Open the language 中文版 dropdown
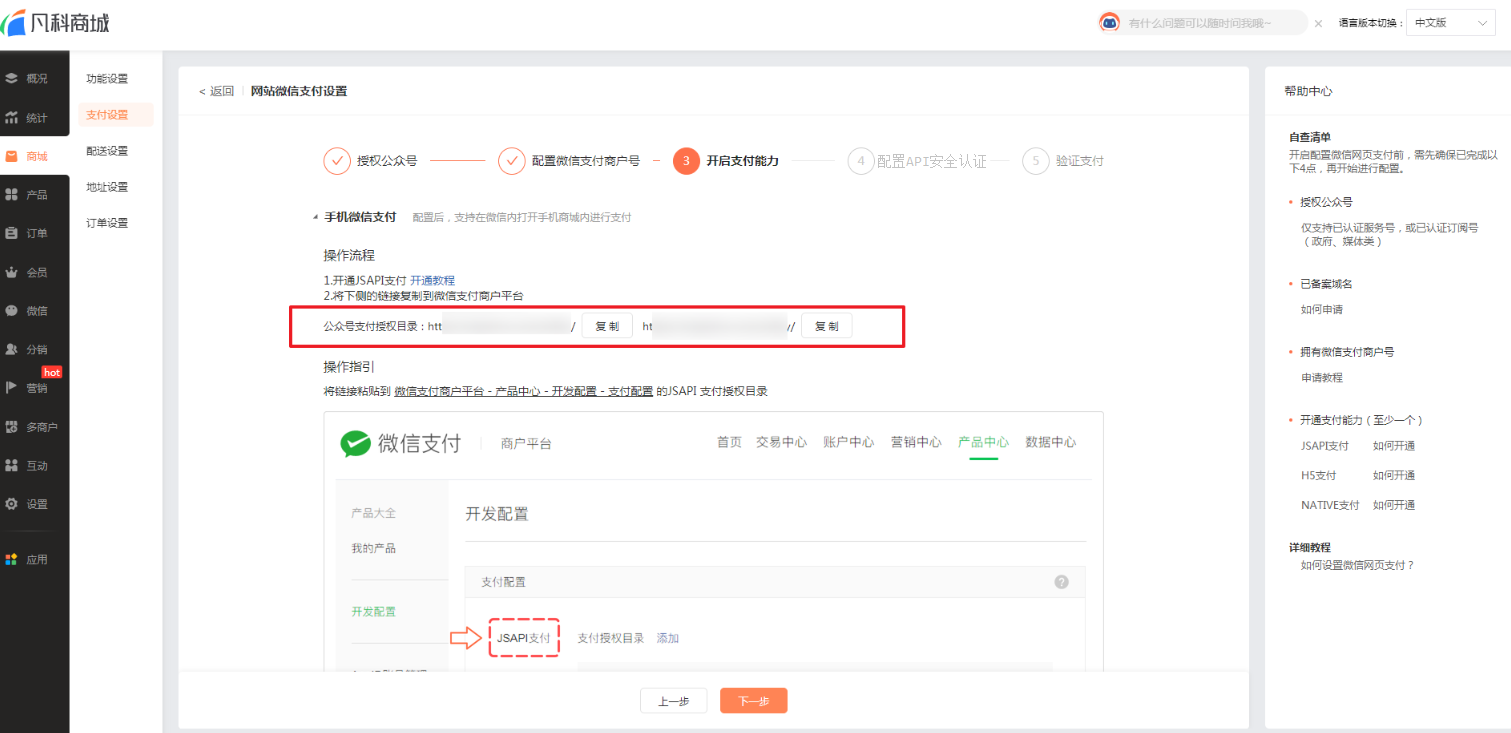 tap(1451, 23)
